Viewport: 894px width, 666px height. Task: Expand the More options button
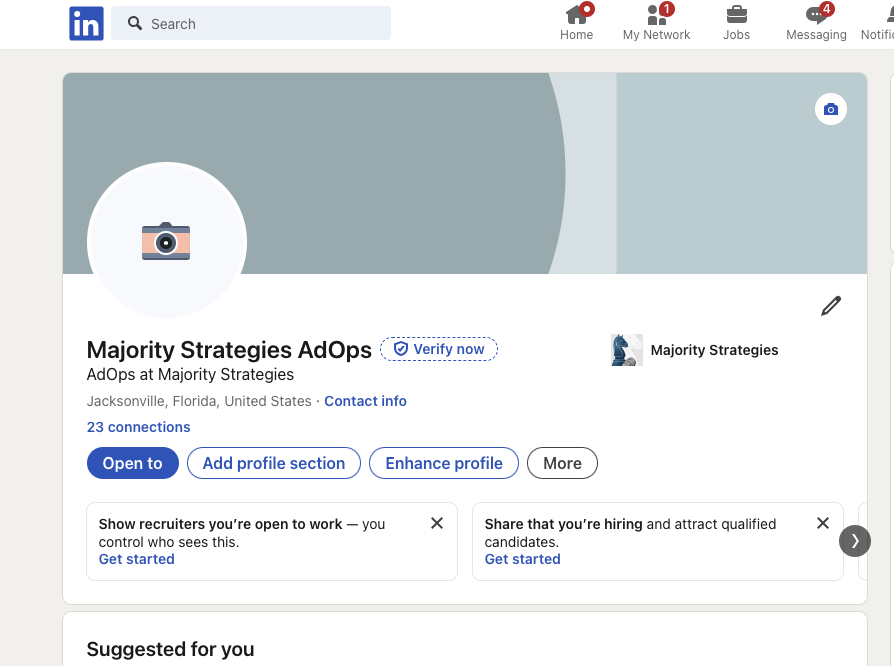[562, 463]
